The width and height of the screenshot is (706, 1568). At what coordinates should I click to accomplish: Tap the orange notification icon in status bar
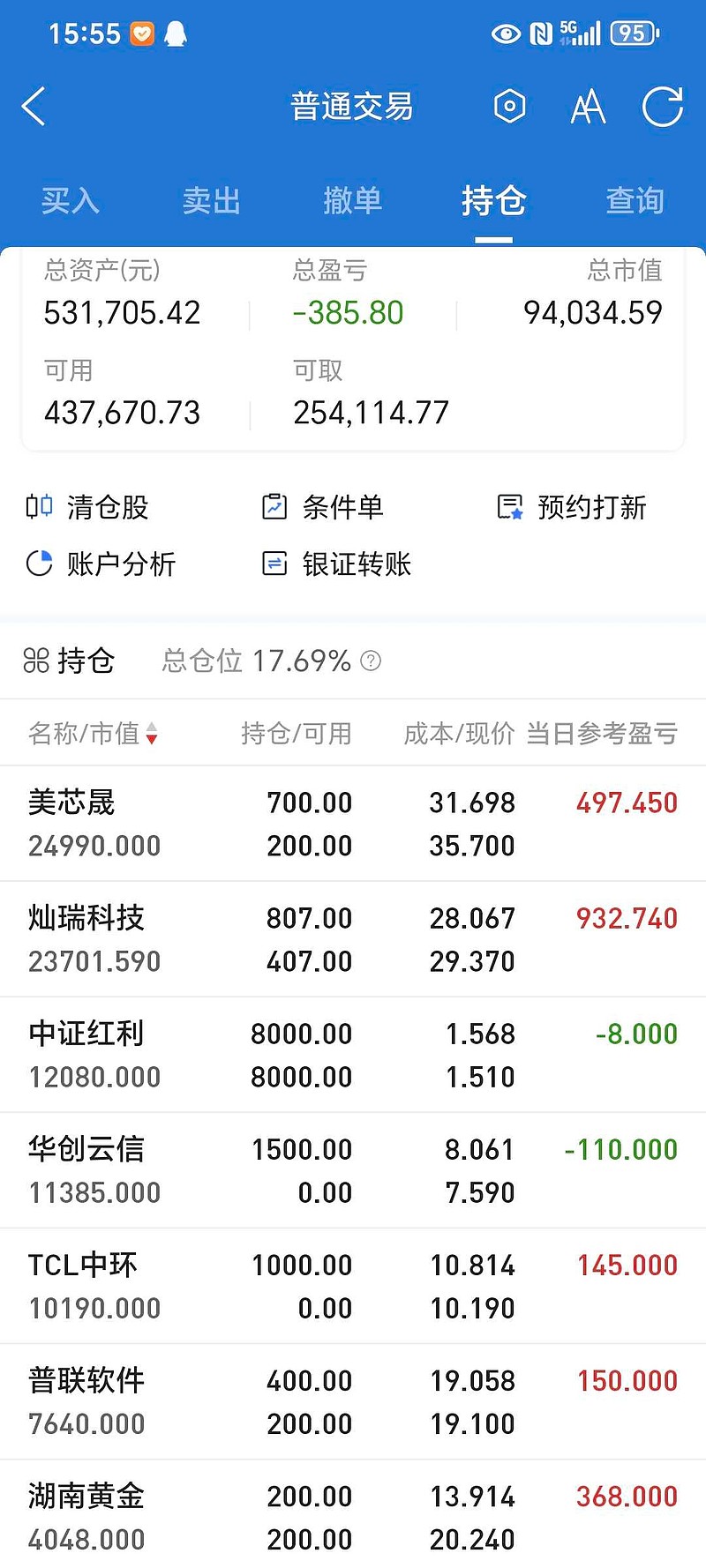pyautogui.click(x=141, y=34)
